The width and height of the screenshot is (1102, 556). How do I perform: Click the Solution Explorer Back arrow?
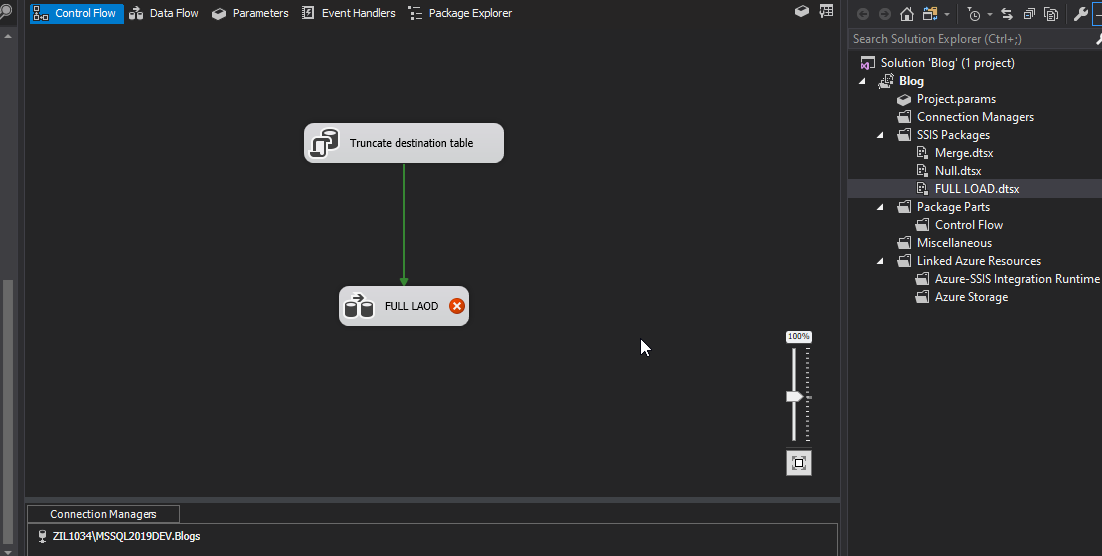(x=863, y=14)
